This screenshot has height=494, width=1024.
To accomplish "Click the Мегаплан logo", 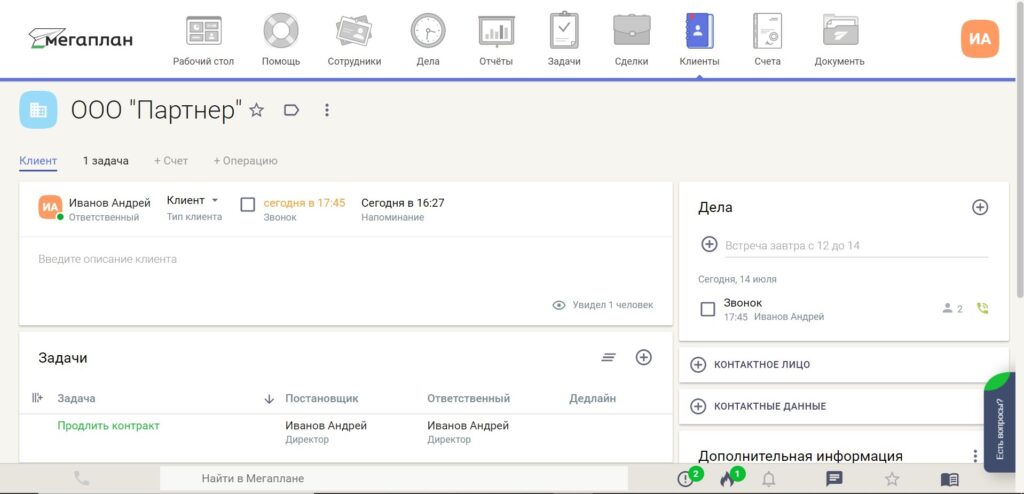I will point(80,39).
